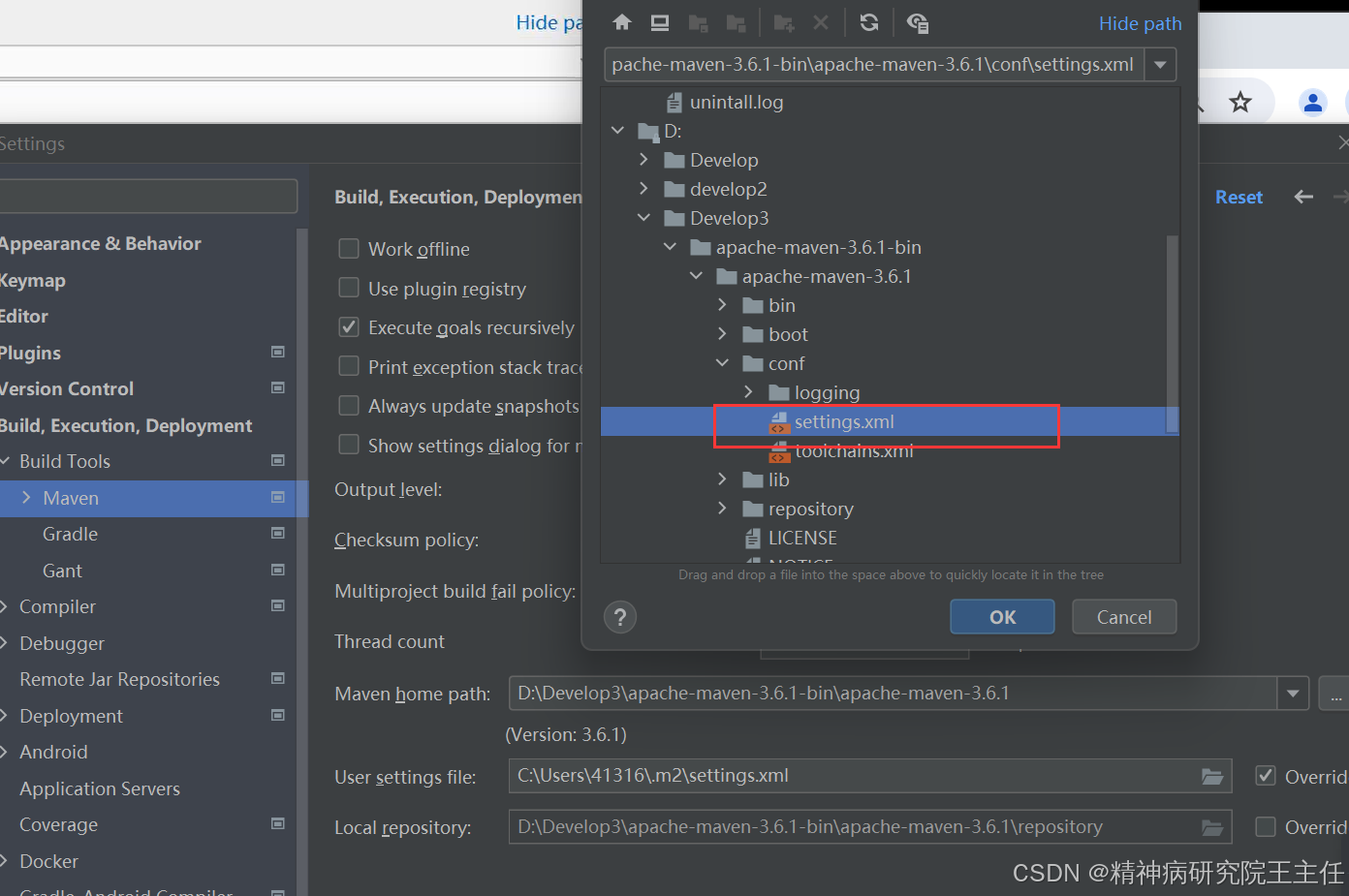
Task: Open the Maven home path dropdown
Action: pyautogui.click(x=1293, y=693)
